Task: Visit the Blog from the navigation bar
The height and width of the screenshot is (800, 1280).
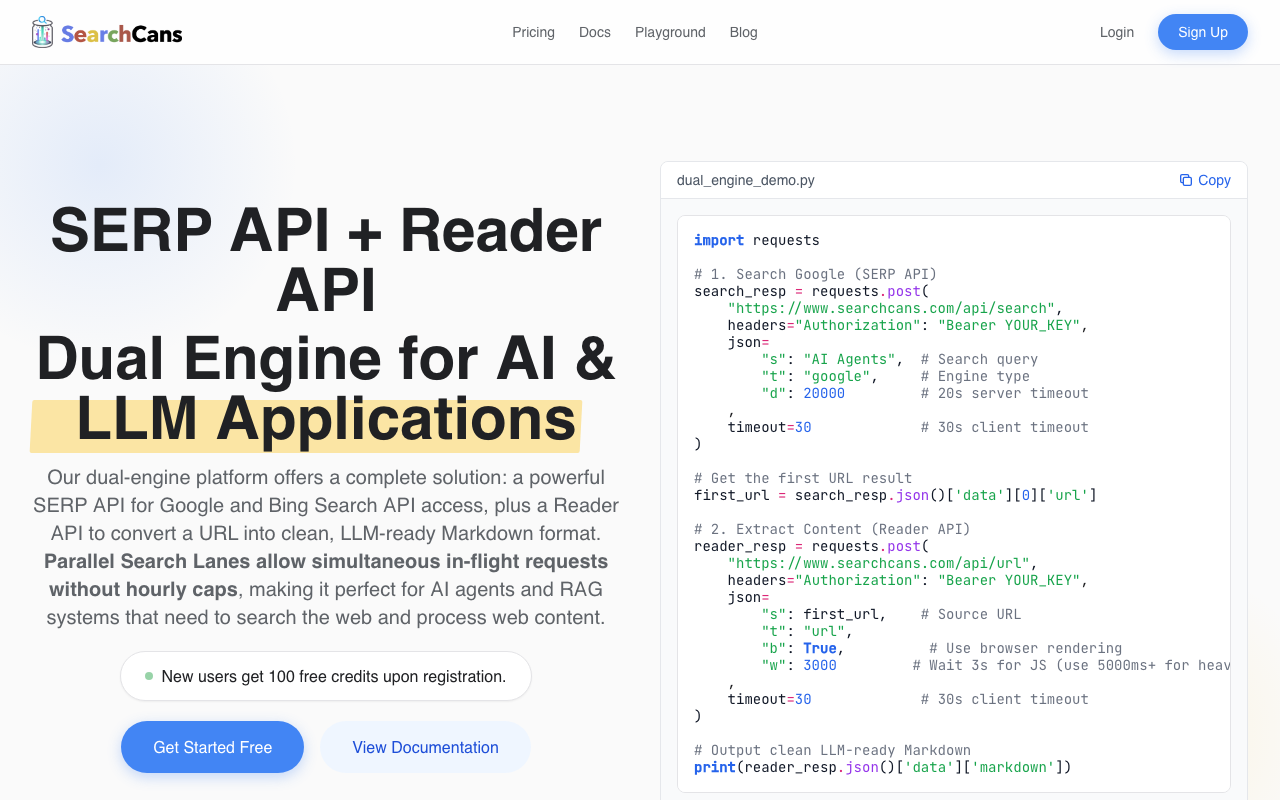Action: pos(743,32)
